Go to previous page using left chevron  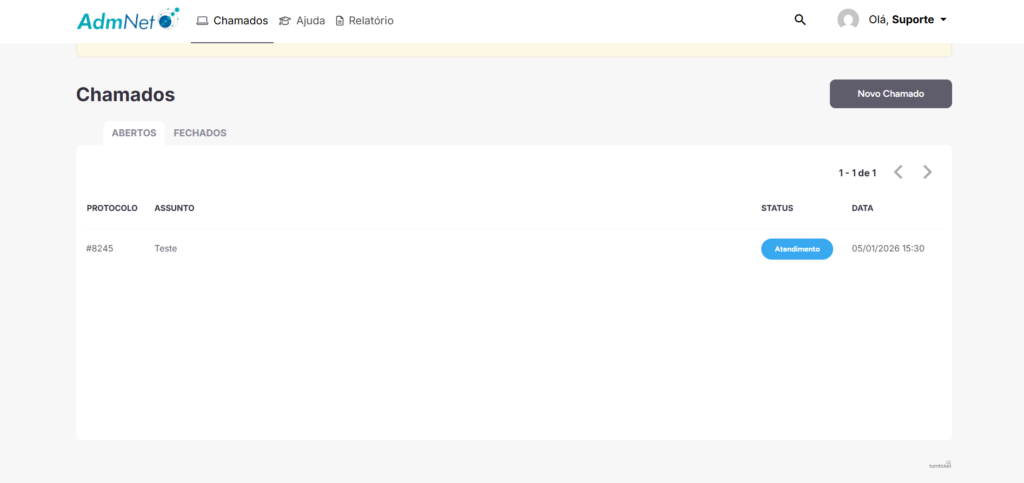tap(898, 172)
